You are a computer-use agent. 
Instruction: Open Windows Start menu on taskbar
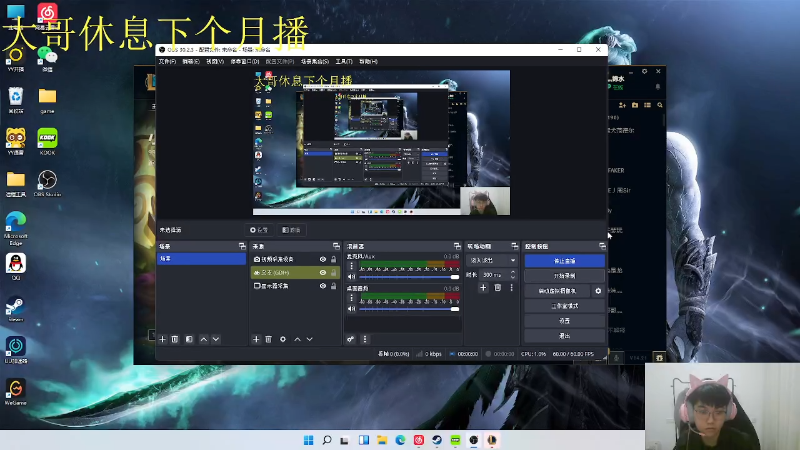[x=309, y=440]
